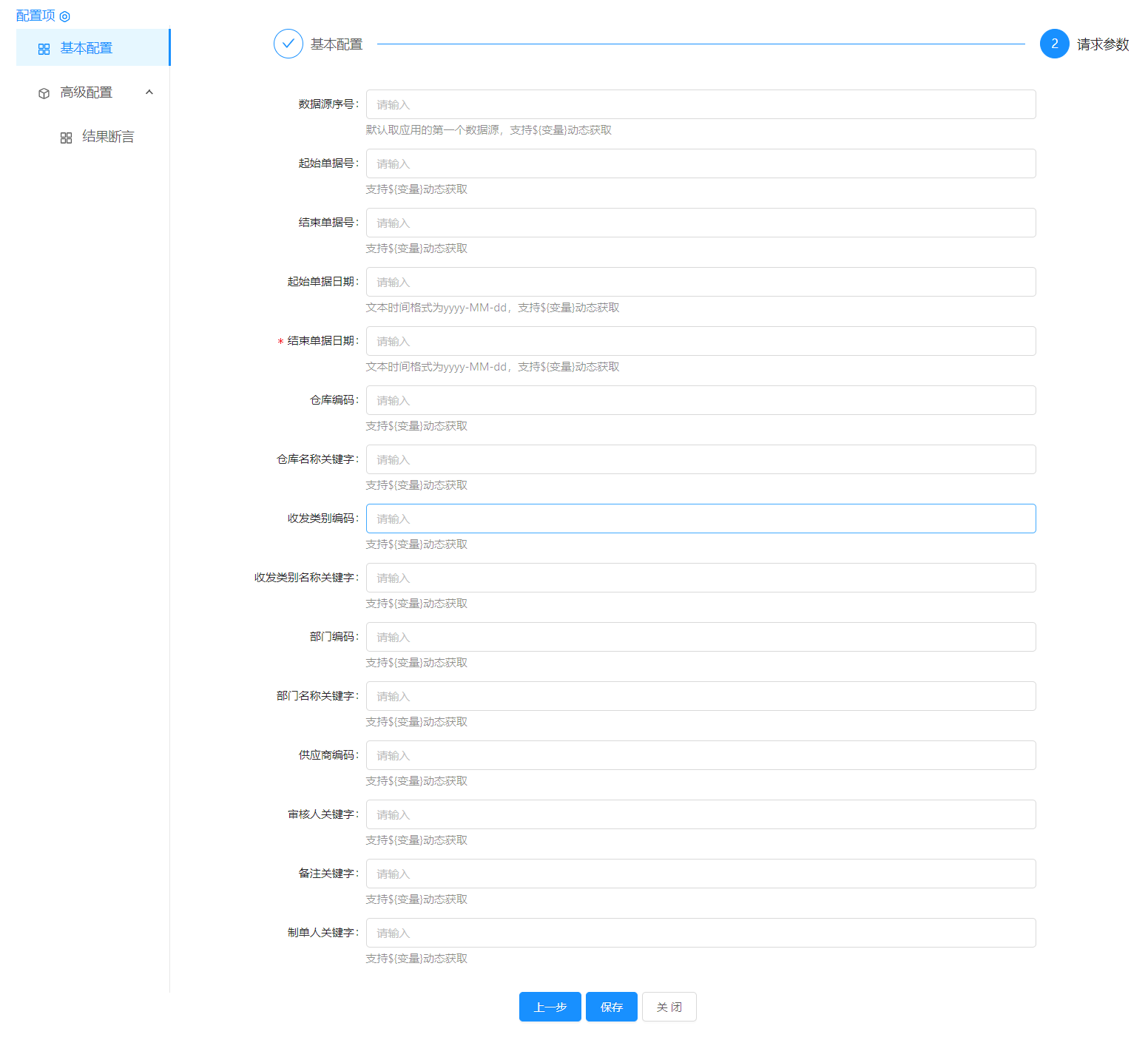This screenshot has height=1040, width=1148.
Task: Open 结果断言 submenu item
Action: click(x=108, y=137)
